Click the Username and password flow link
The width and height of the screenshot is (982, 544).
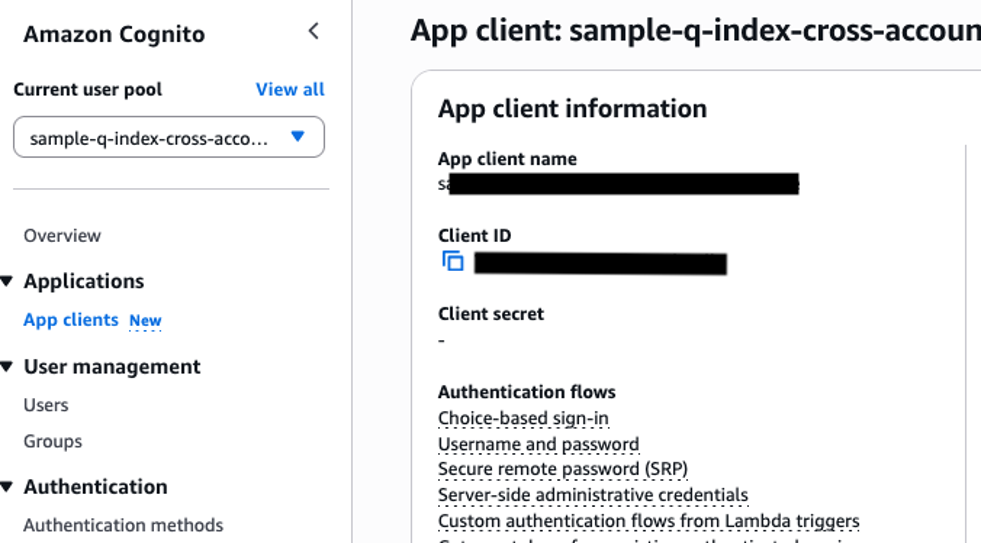click(x=539, y=444)
